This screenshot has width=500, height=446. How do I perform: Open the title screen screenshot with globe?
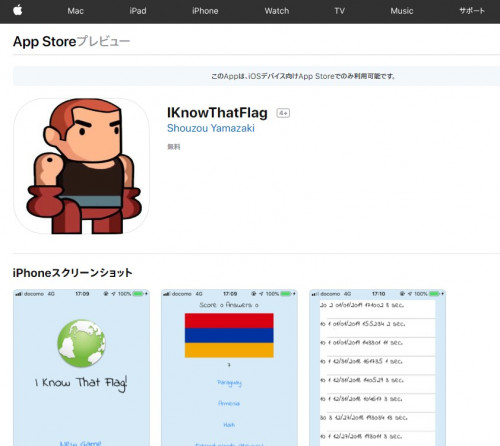[x=81, y=368]
